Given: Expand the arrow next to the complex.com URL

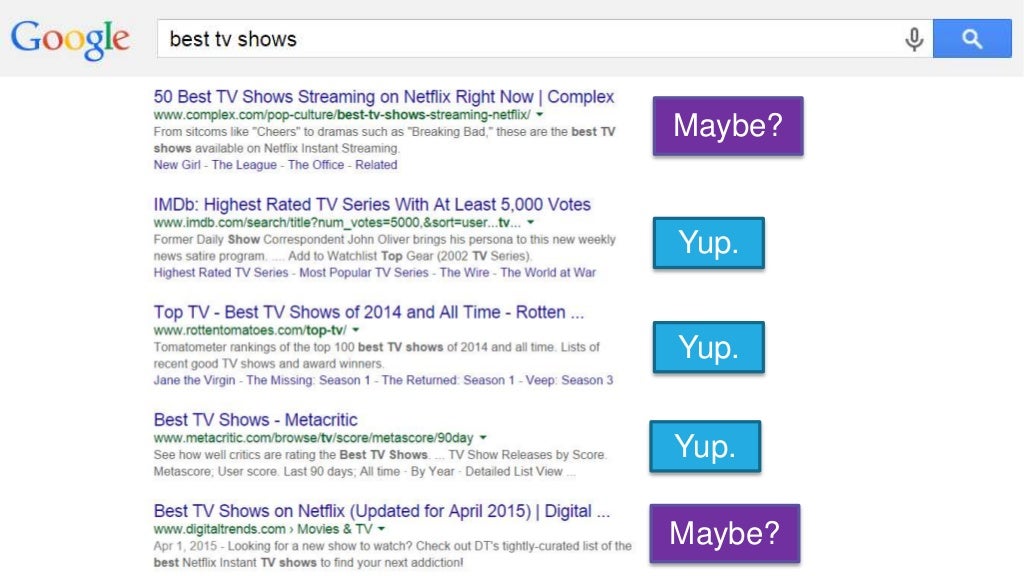Looking at the screenshot, I should click(539, 114).
